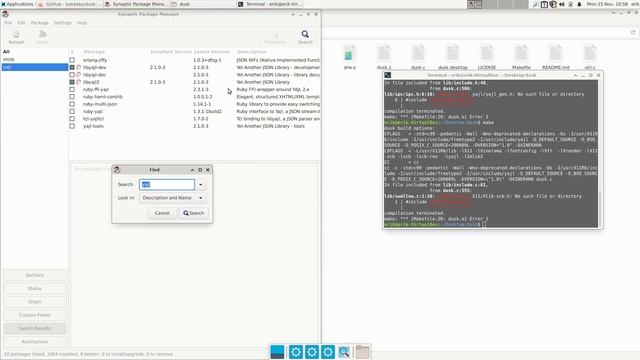Open the dusk.1 file icon in file manager
Screen dimensions: 640x360
point(384,54)
